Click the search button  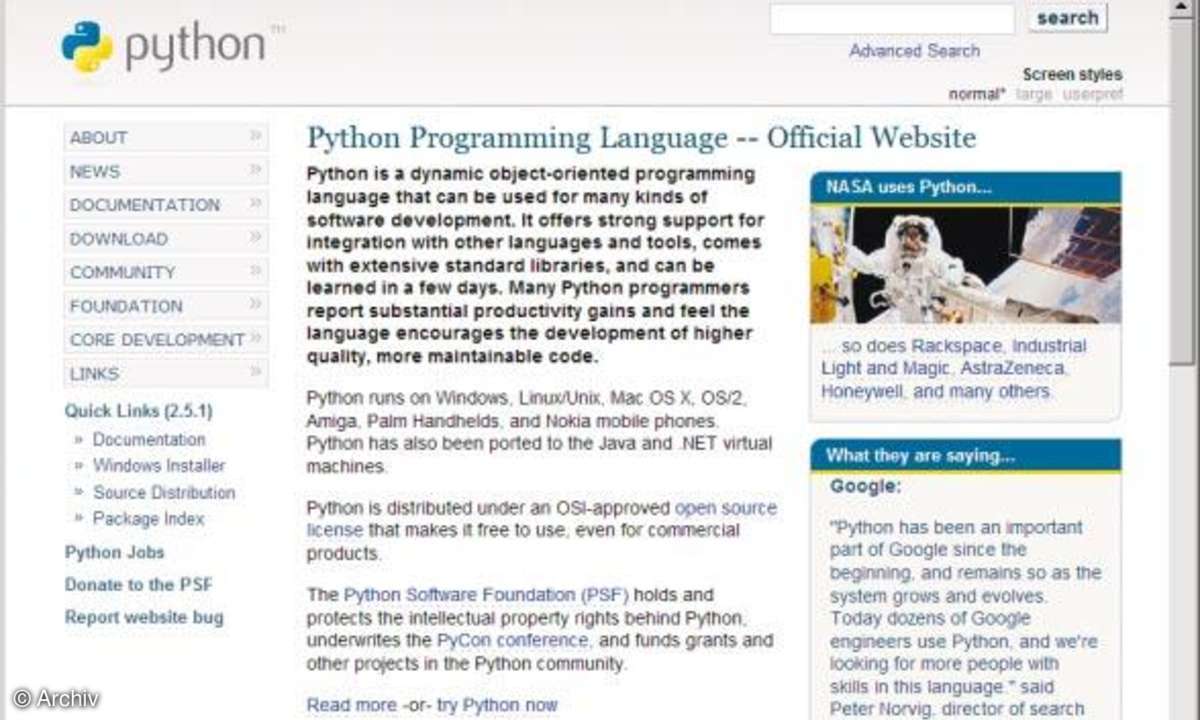pyautogui.click(x=1067, y=18)
